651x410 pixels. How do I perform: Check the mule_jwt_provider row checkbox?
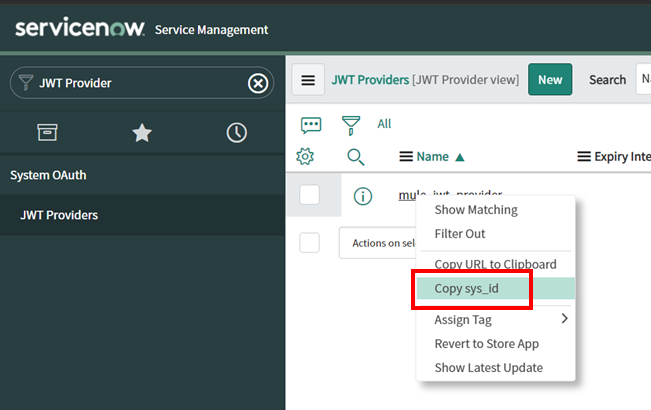pyautogui.click(x=310, y=195)
